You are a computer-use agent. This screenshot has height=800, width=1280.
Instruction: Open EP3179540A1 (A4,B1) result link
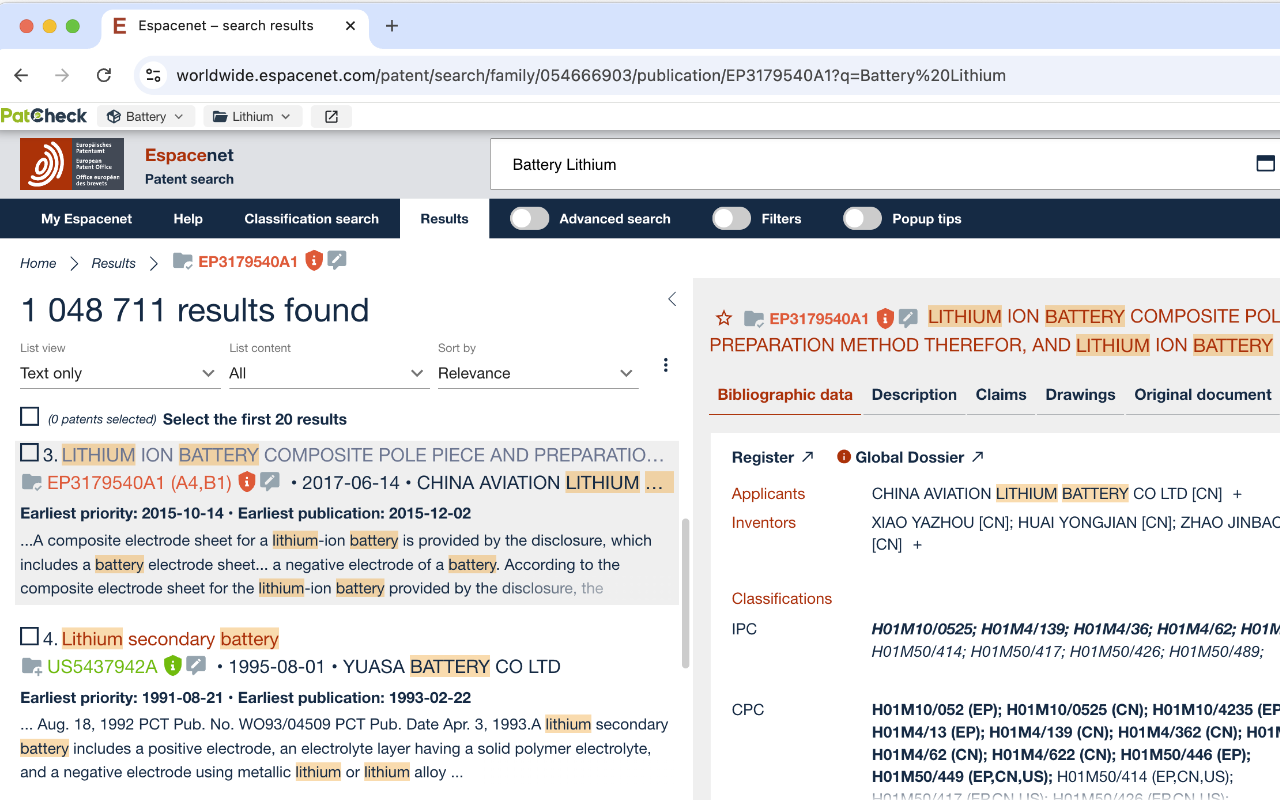[139, 483]
